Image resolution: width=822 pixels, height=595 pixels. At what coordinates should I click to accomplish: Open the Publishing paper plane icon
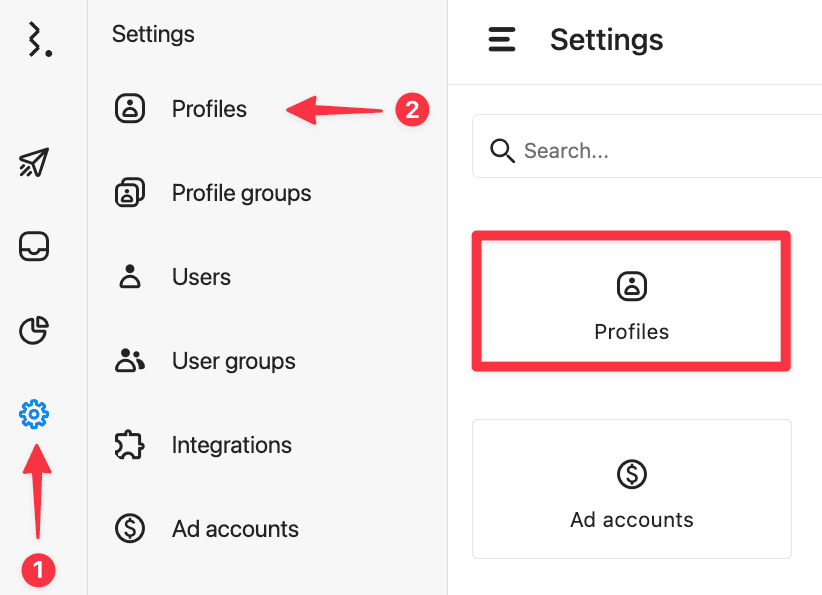tap(34, 162)
